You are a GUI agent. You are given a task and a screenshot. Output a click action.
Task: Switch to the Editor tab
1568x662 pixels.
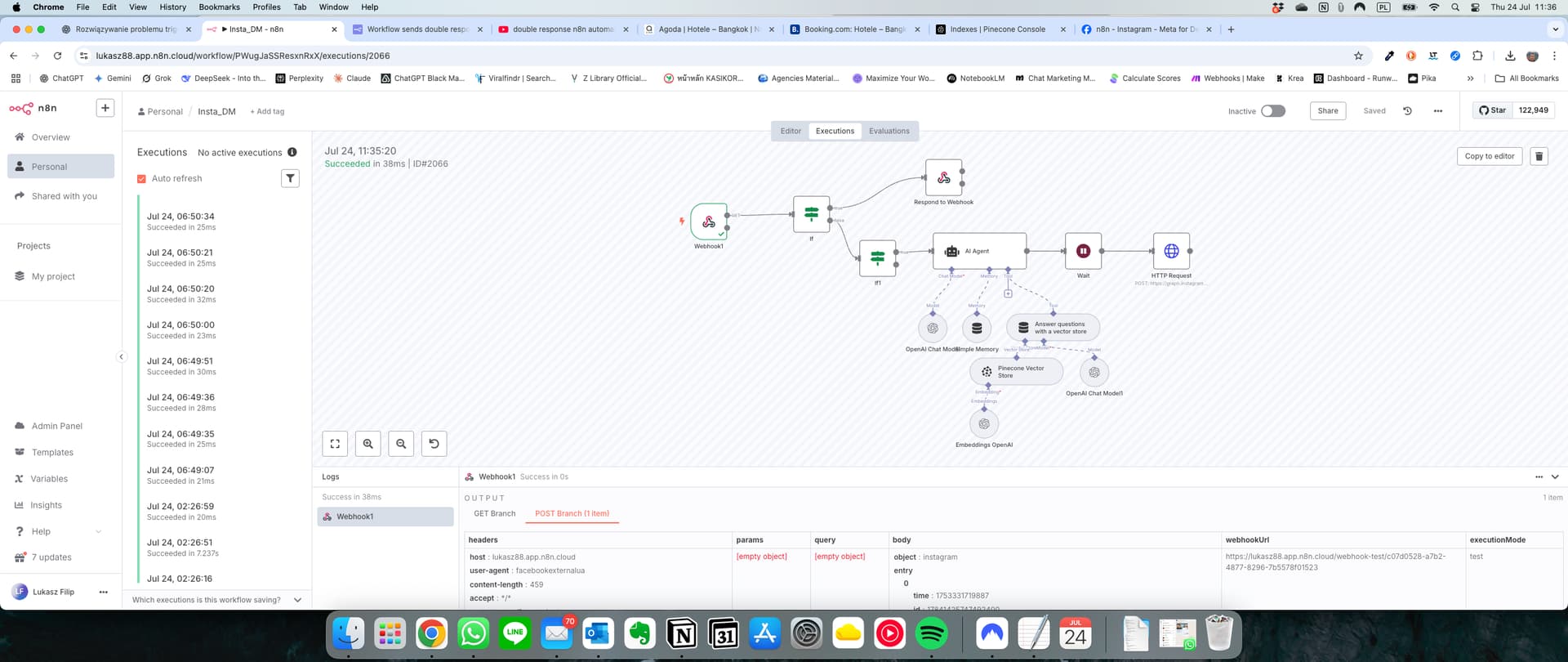(791, 131)
